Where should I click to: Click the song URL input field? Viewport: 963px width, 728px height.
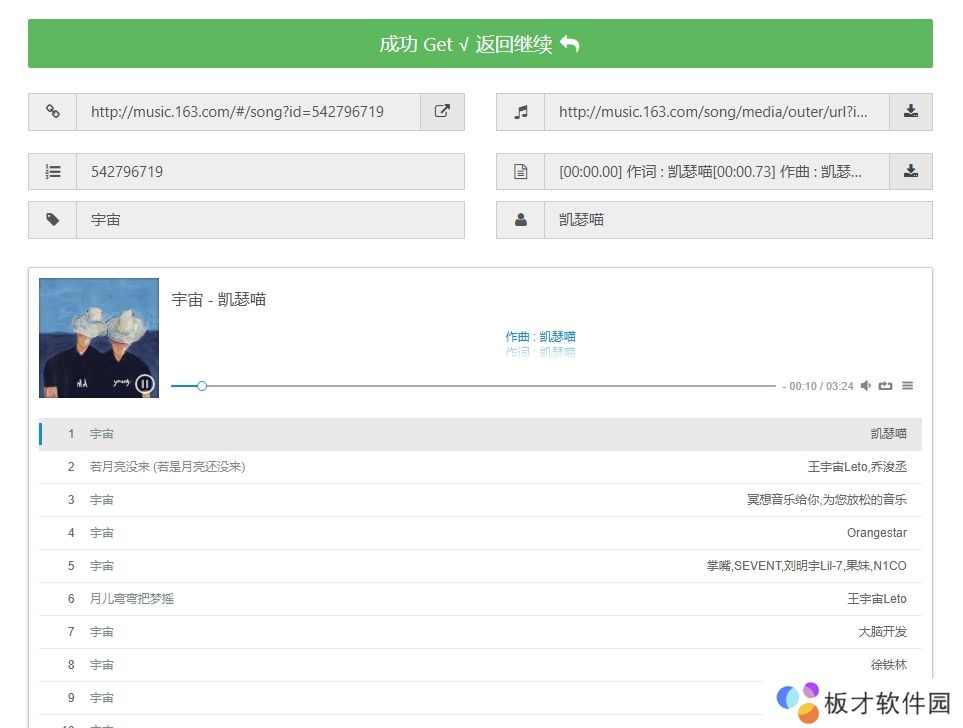click(x=248, y=112)
